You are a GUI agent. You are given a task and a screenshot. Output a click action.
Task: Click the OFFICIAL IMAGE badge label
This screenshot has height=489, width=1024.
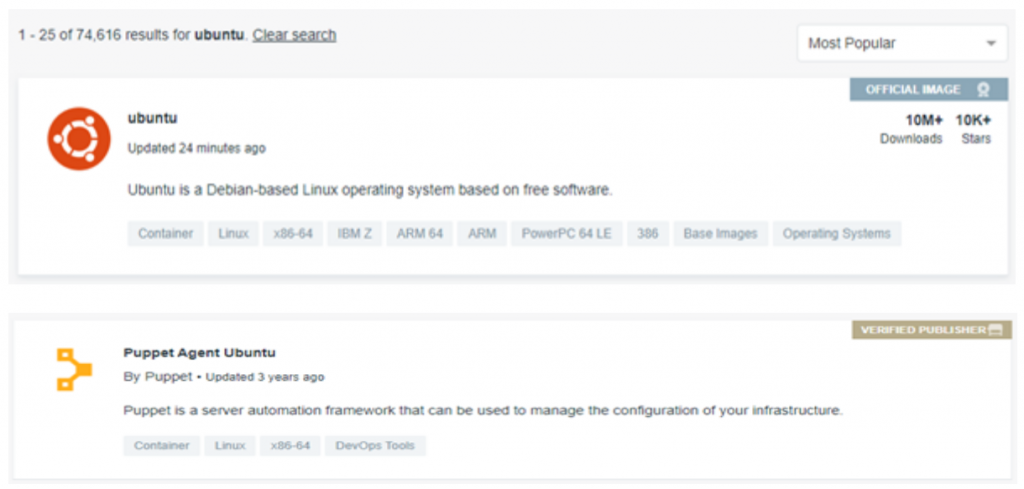tap(913, 89)
